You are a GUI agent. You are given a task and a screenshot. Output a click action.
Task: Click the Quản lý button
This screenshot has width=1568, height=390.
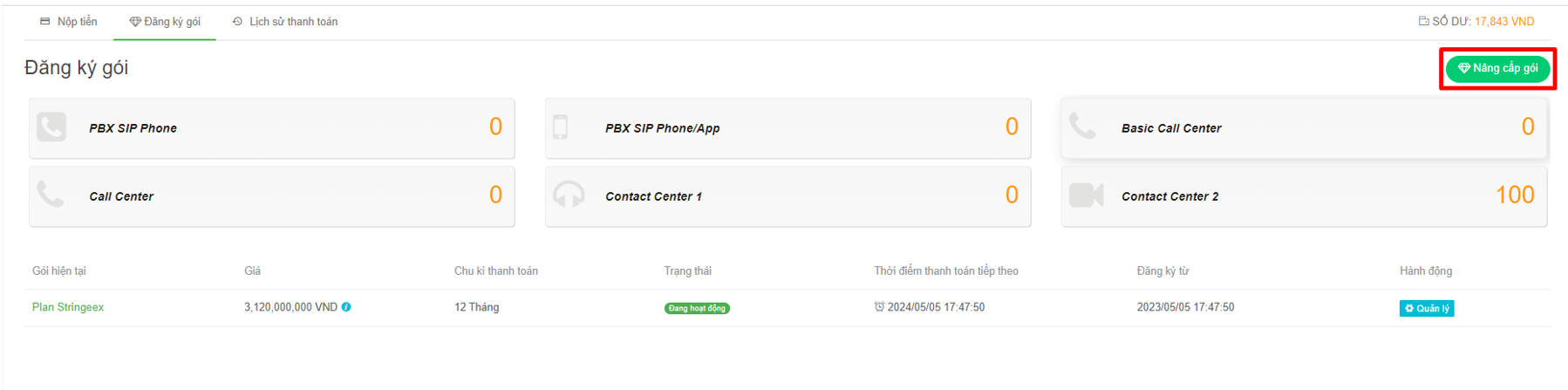1426,308
